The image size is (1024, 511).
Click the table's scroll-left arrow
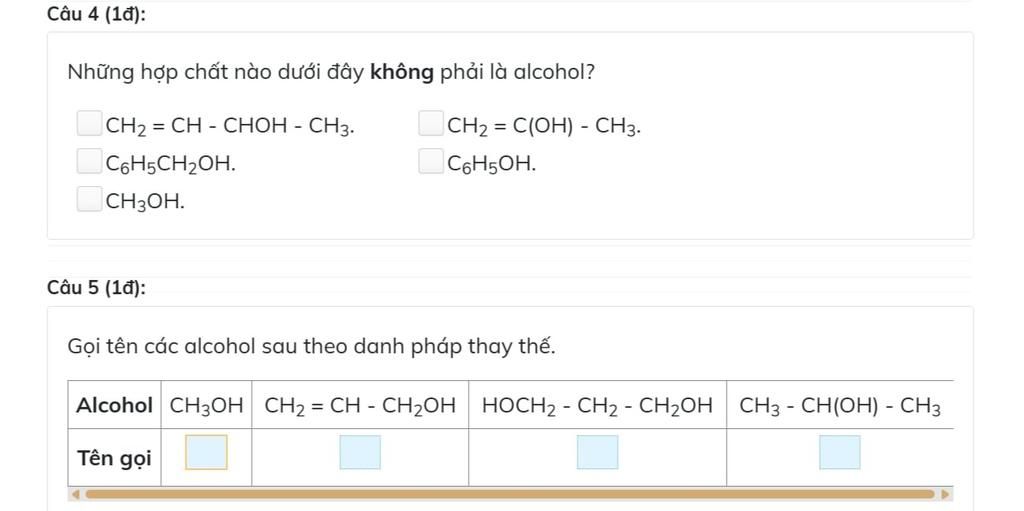72,493
